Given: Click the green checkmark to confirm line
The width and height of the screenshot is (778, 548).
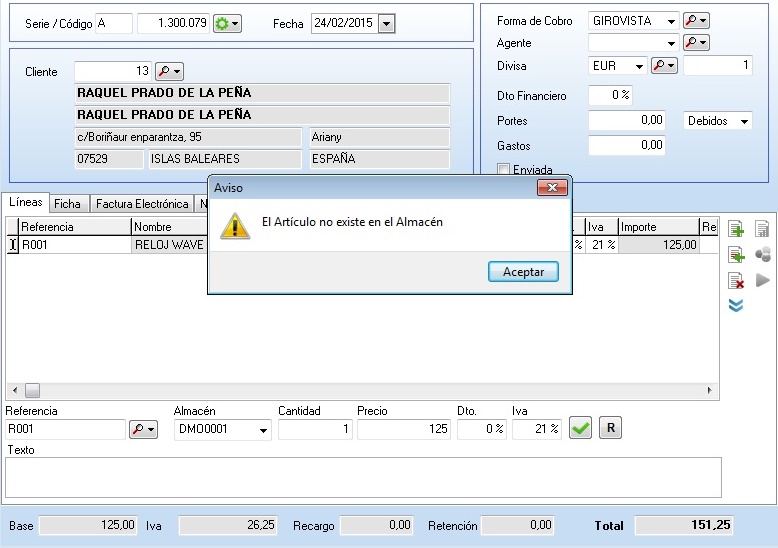Looking at the screenshot, I should (580, 429).
